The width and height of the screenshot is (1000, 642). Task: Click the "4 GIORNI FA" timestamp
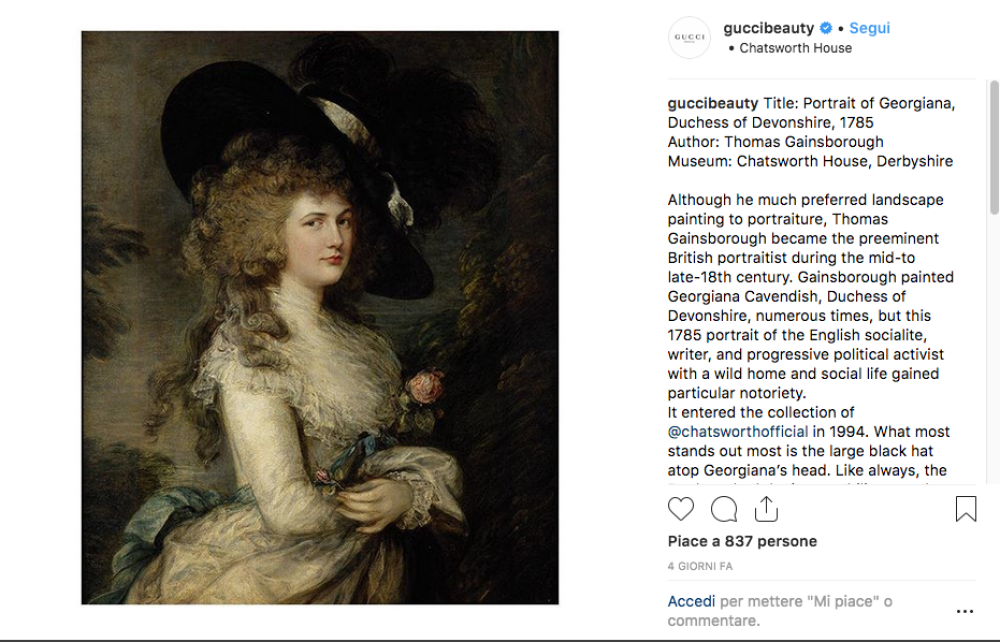tap(700, 566)
